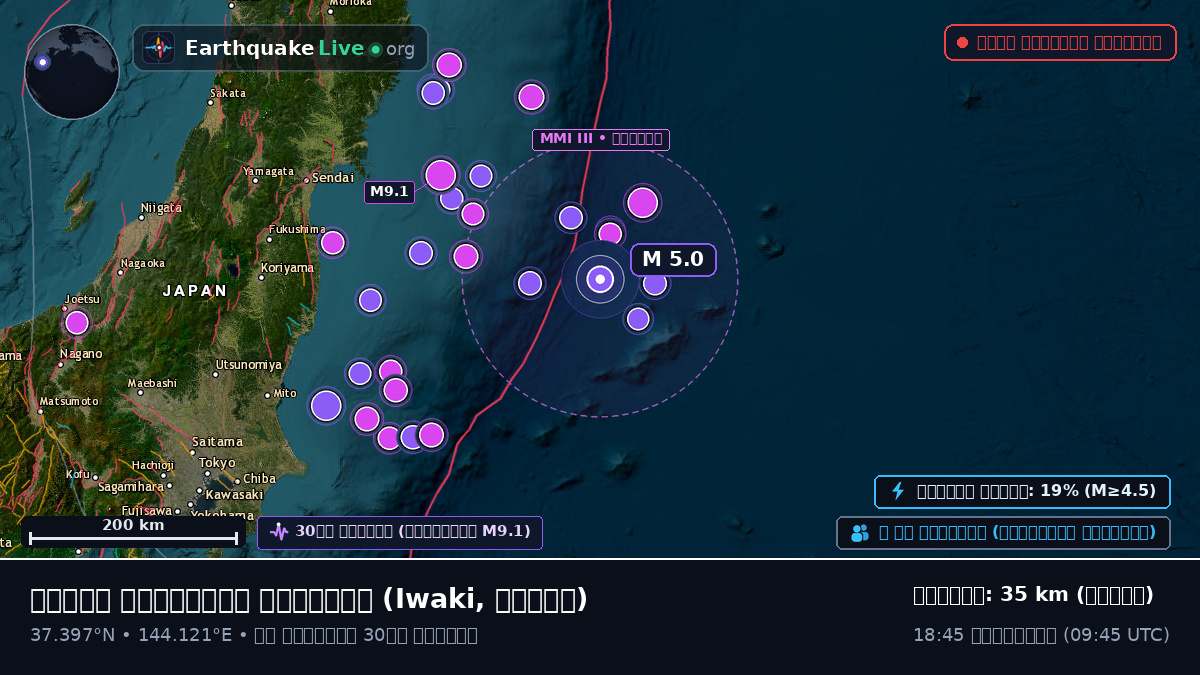This screenshot has height=675, width=1200.
Task: Click the green live status dot before "org"
Action: point(375,49)
